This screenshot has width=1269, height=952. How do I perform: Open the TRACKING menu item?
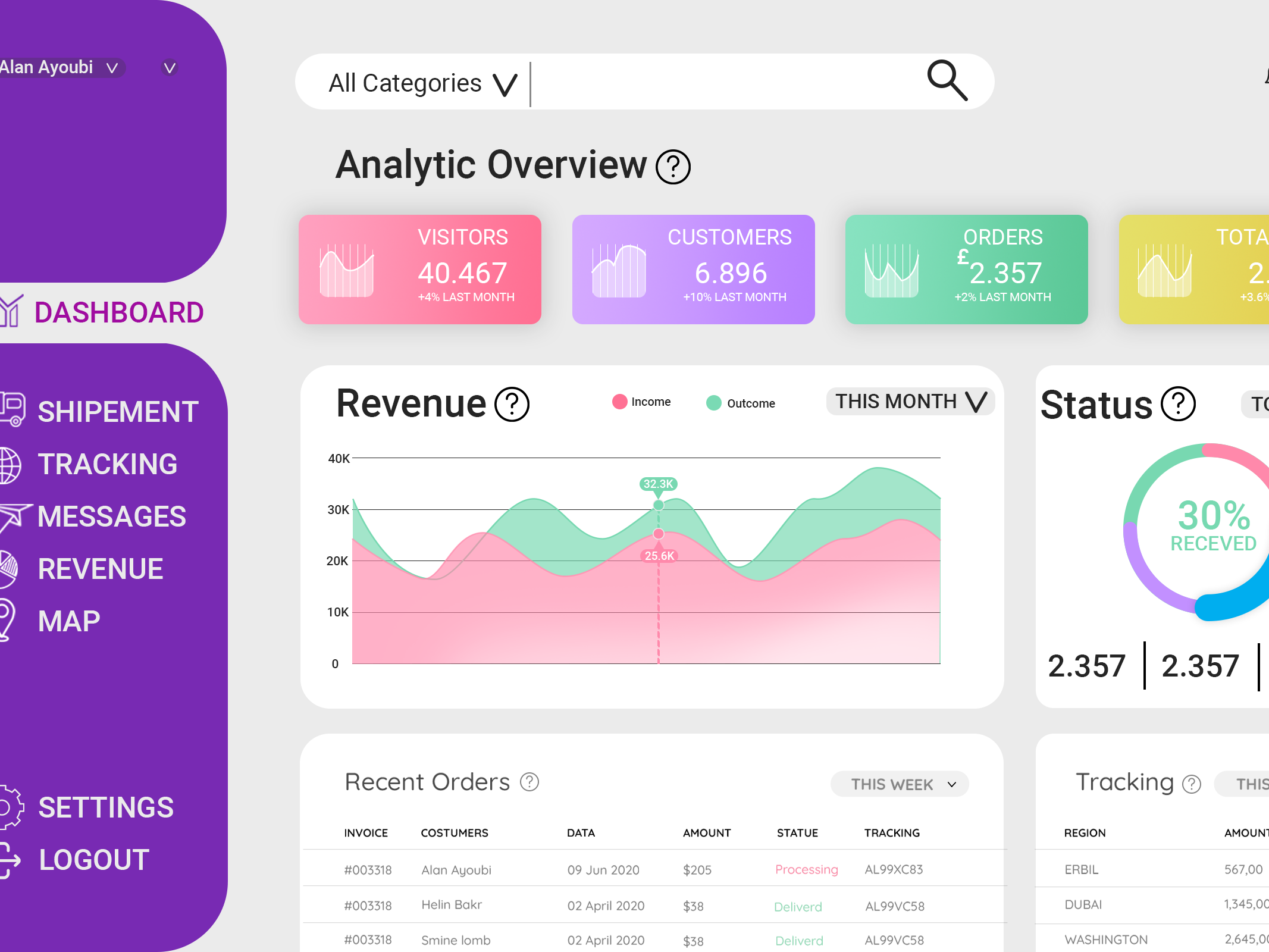coord(108,464)
